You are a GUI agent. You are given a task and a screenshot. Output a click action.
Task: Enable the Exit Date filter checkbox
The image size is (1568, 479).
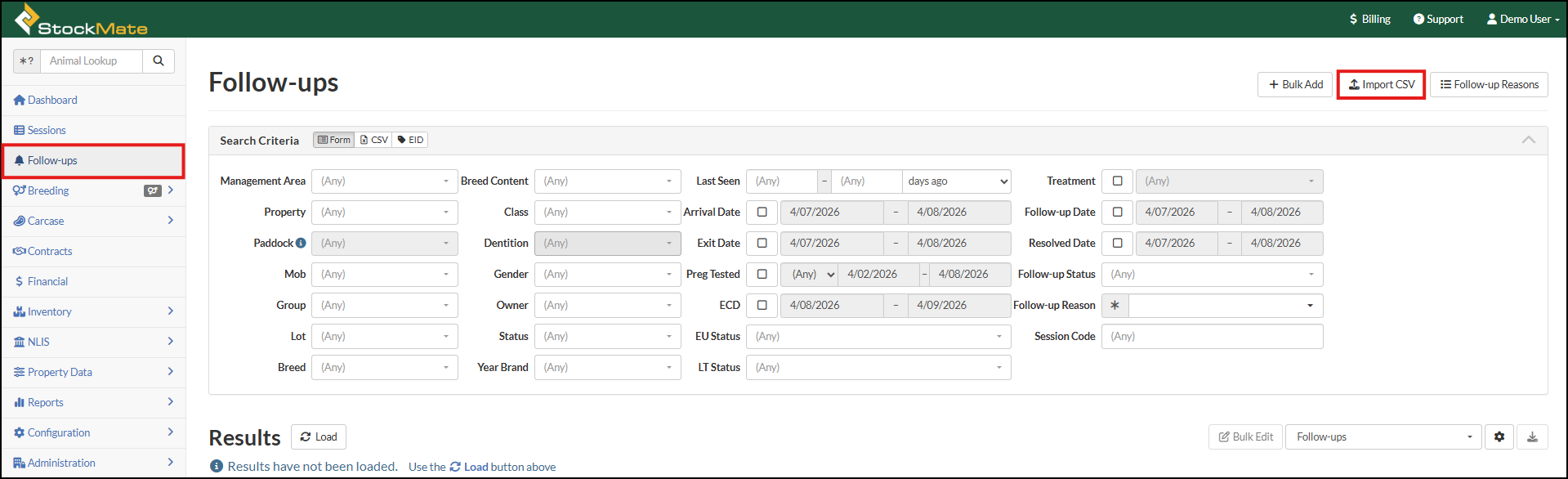[x=762, y=243]
